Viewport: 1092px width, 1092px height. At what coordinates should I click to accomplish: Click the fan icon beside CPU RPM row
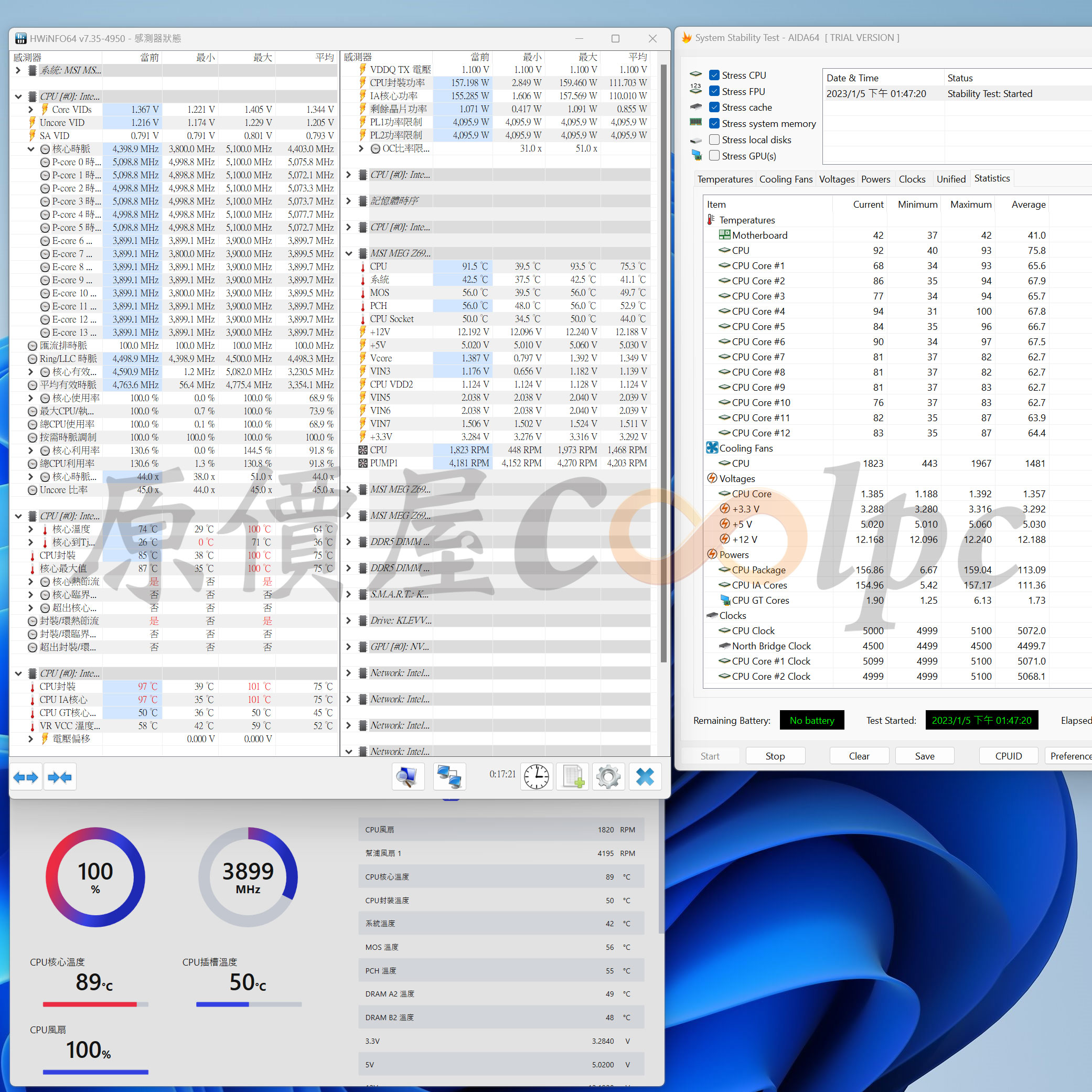point(363,450)
